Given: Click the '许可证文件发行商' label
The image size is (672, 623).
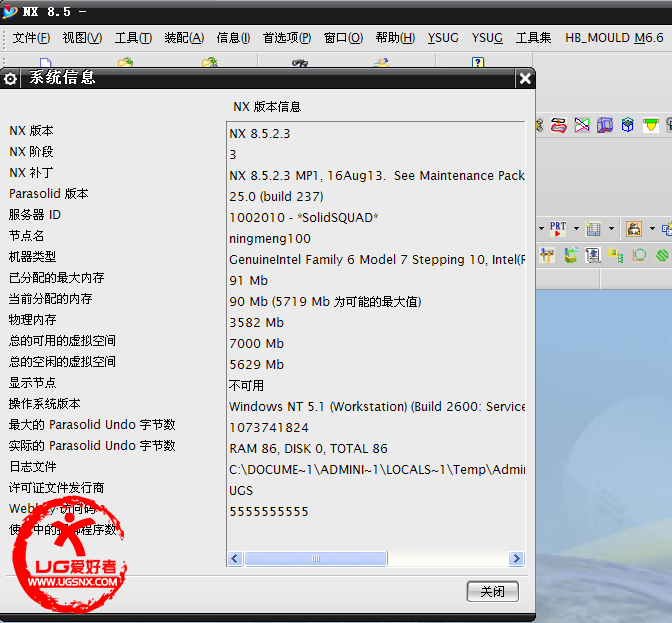Looking at the screenshot, I should 57,488.
